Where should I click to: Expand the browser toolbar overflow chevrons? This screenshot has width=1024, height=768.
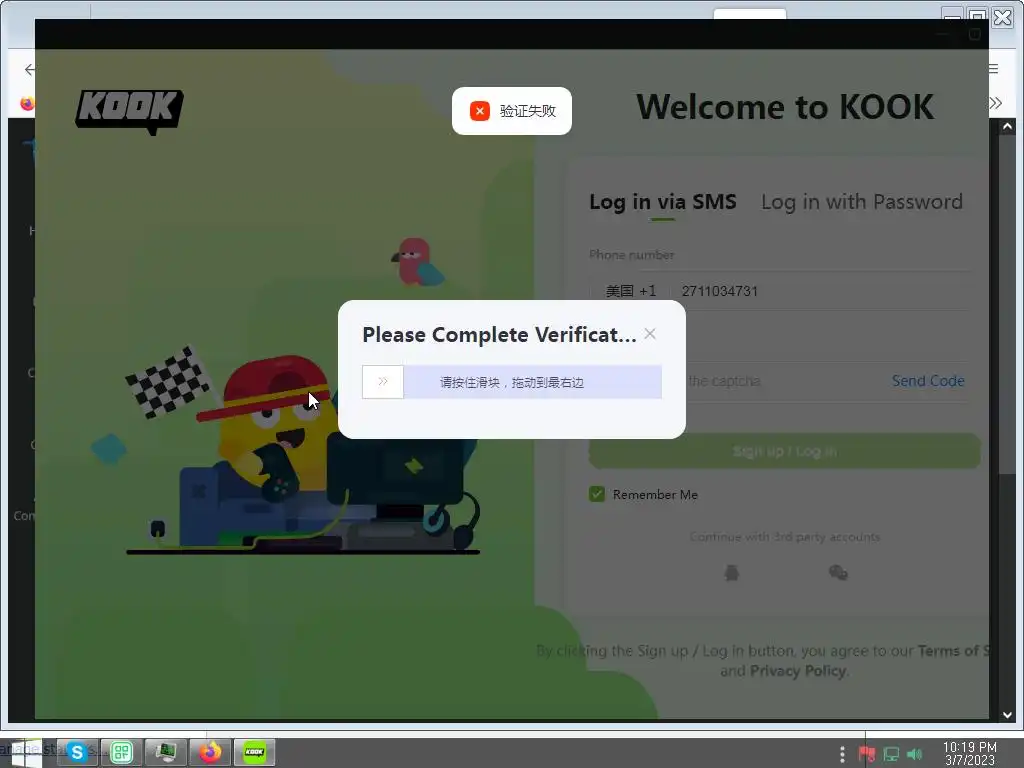click(x=995, y=103)
